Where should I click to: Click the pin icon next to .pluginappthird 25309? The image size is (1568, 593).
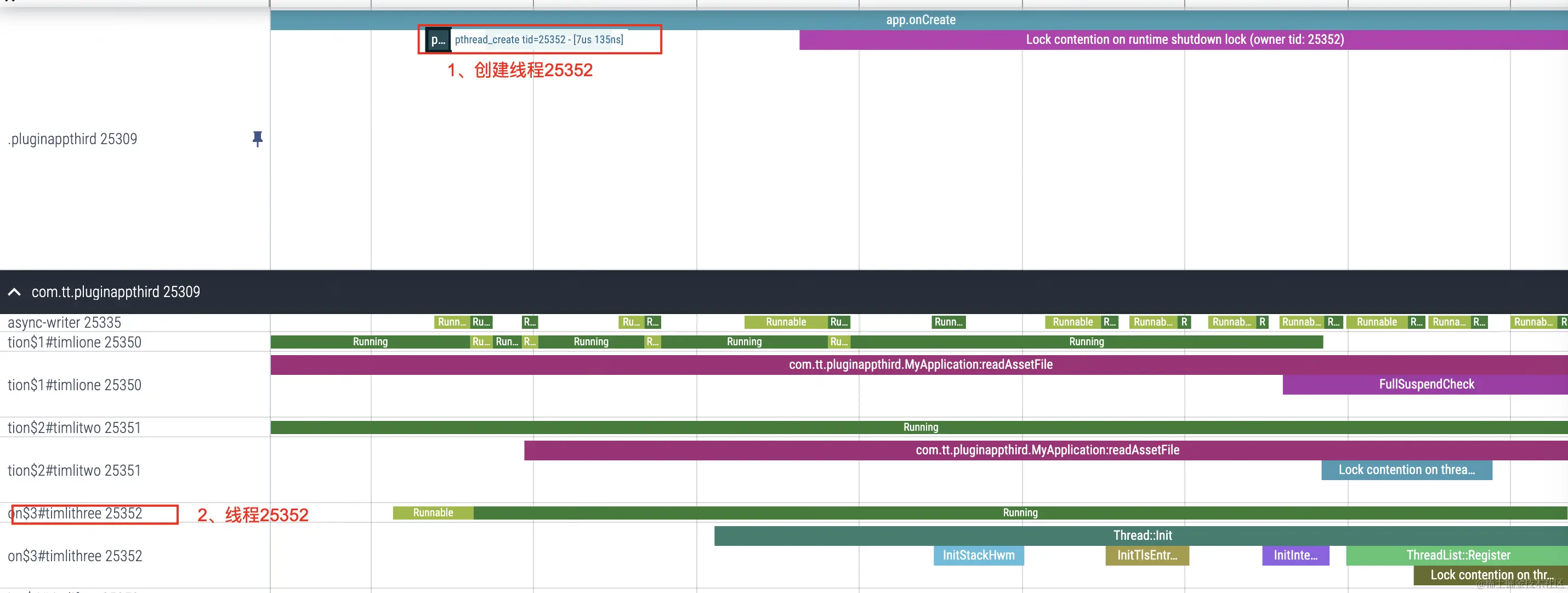pos(258,139)
